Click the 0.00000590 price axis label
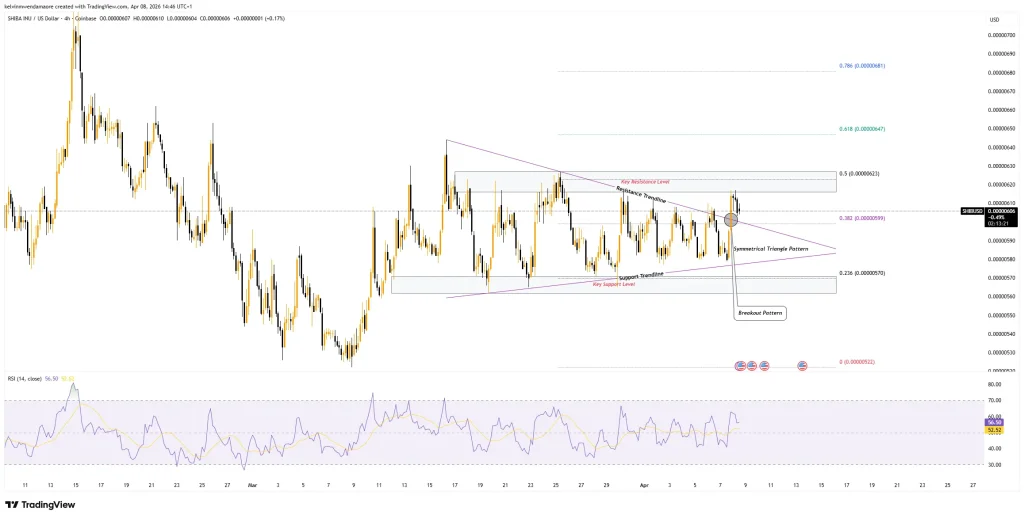This screenshot has width=1024, height=518. (1001, 241)
